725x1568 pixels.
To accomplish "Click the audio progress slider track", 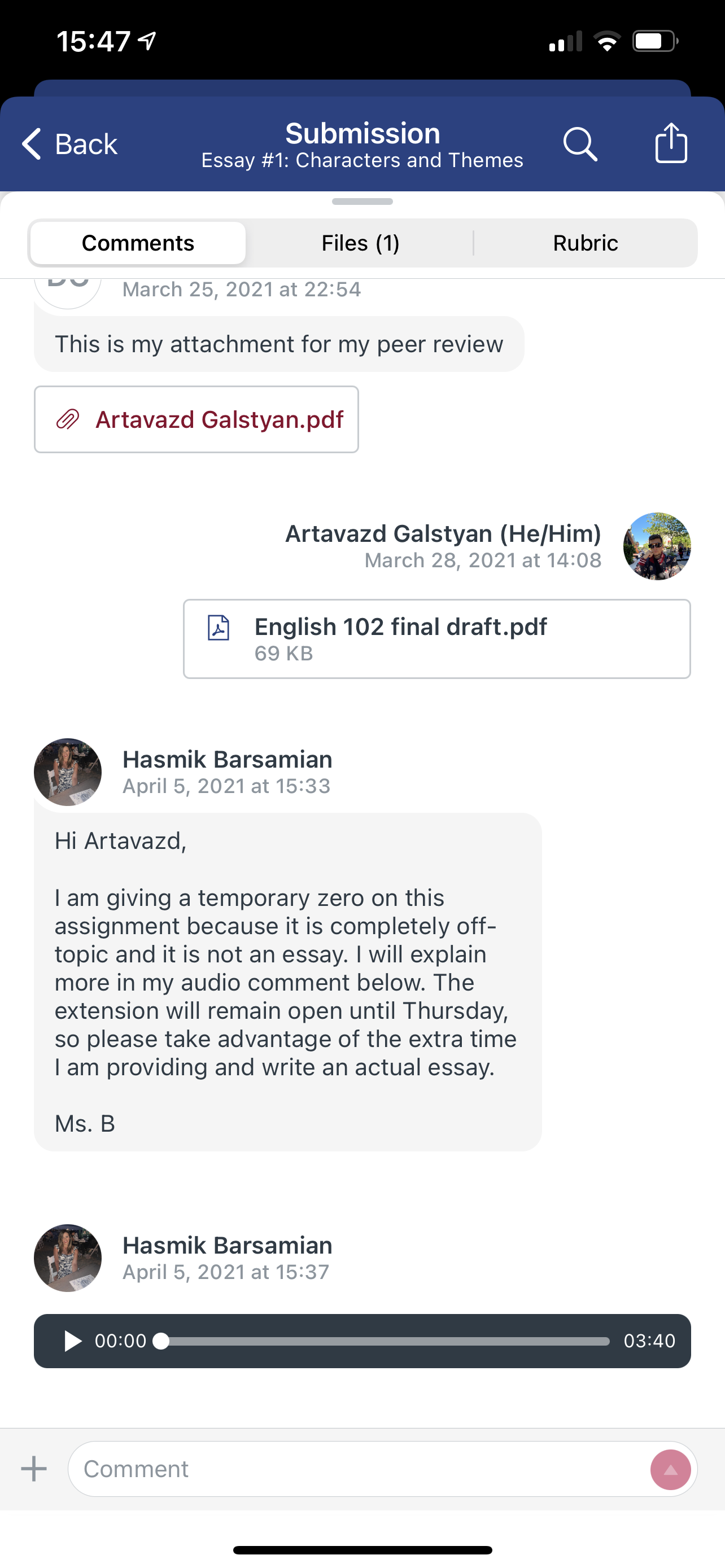I will [x=385, y=1341].
